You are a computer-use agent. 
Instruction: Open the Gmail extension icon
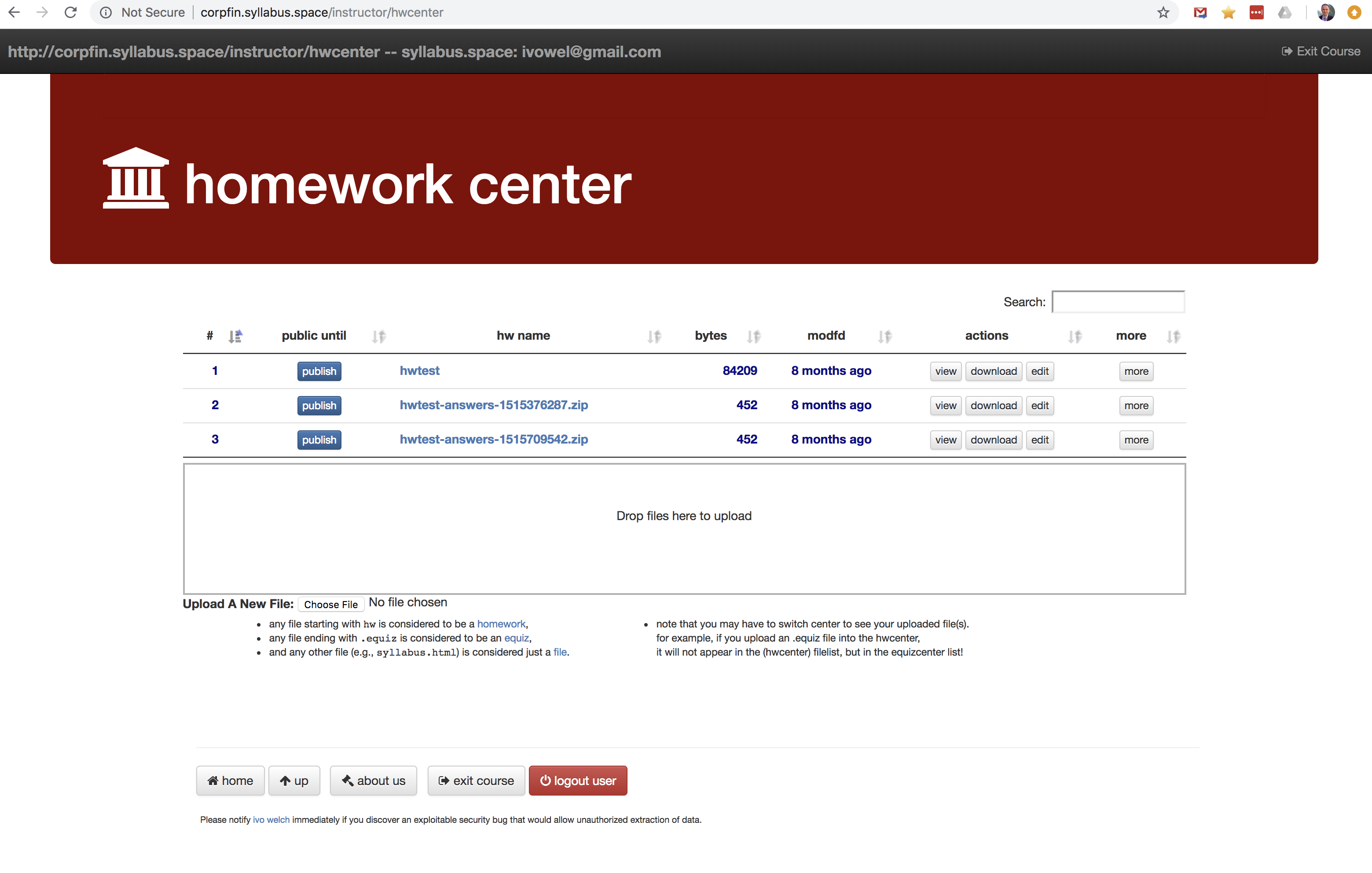[1200, 12]
